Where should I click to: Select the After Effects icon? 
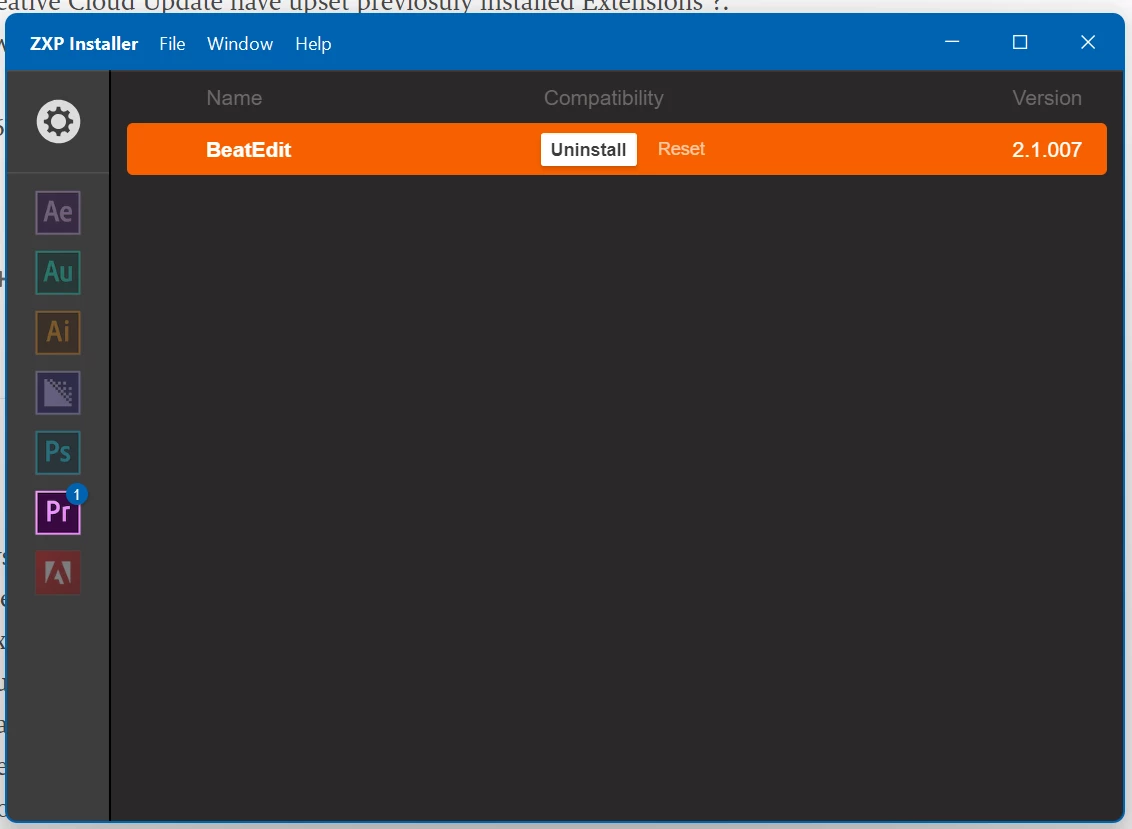pyautogui.click(x=58, y=212)
